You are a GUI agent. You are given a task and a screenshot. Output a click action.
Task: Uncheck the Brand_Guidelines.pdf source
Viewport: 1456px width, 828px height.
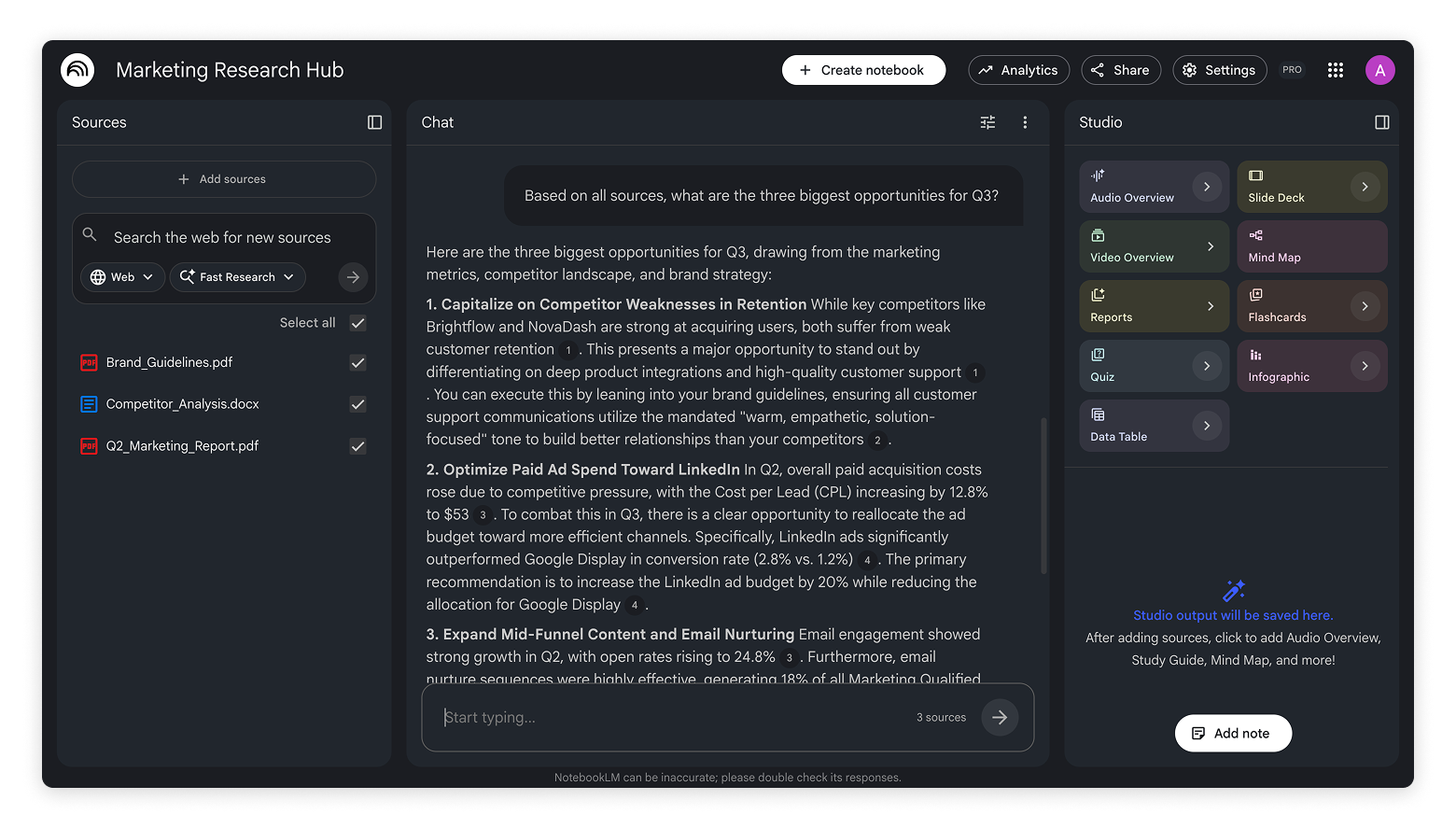coord(357,363)
